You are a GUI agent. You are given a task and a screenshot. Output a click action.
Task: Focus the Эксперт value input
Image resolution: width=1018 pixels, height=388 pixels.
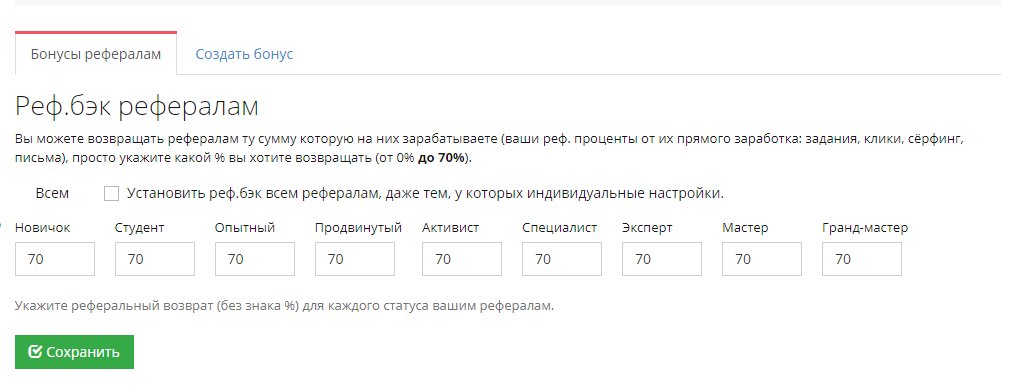[x=662, y=259]
